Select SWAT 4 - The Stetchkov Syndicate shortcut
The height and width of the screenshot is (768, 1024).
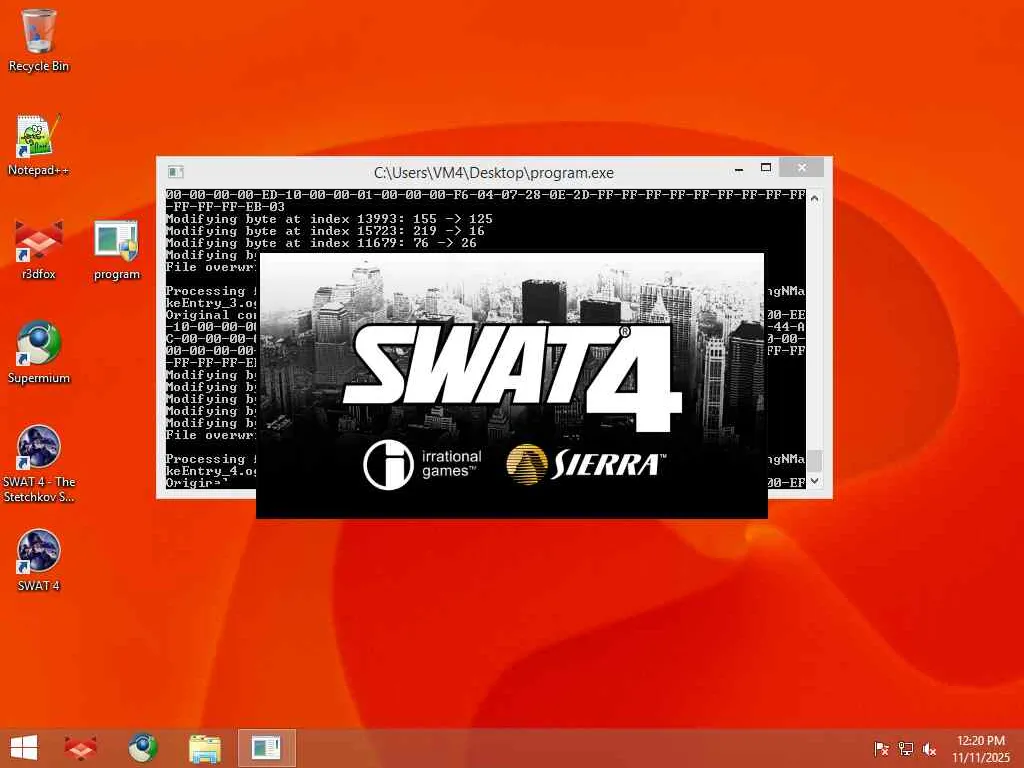tap(39, 464)
